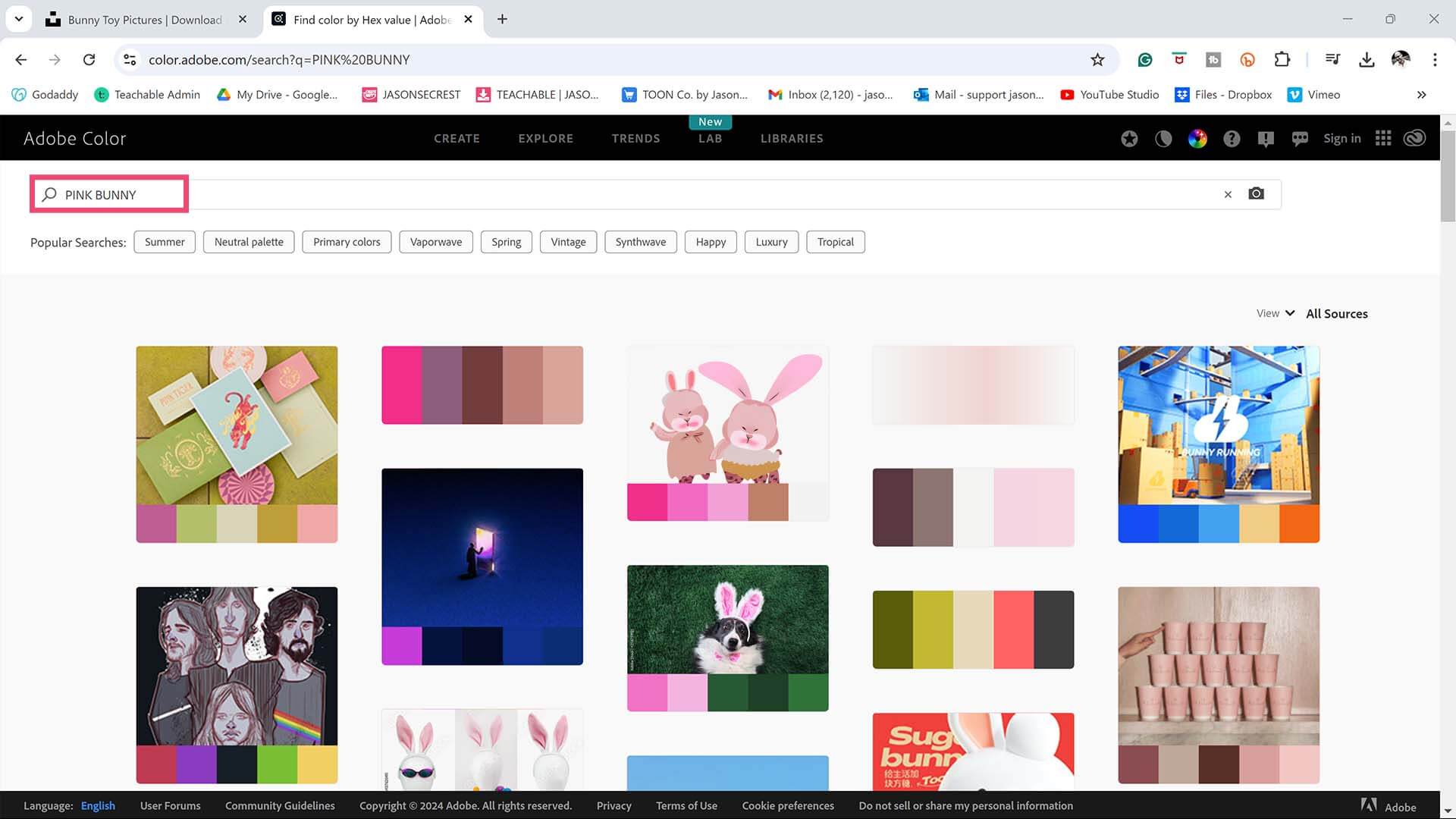Clear the search with the X icon
Viewport: 1456px width, 819px height.
1228,195
